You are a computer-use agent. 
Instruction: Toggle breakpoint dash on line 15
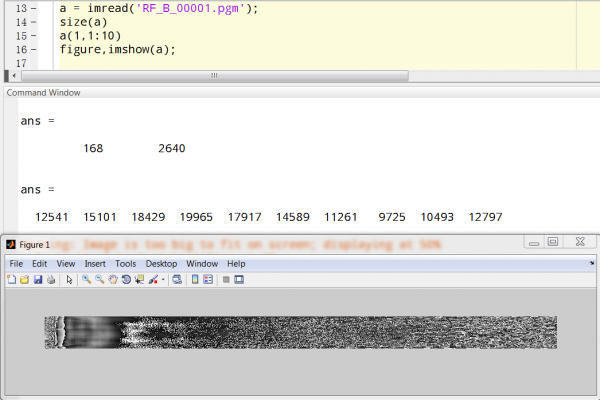coord(34,36)
